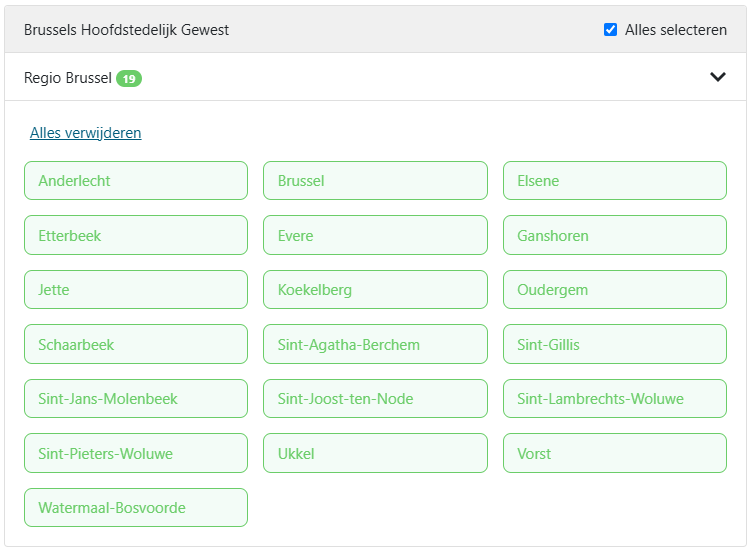Click the Sint-Gillis chip

click(x=614, y=345)
